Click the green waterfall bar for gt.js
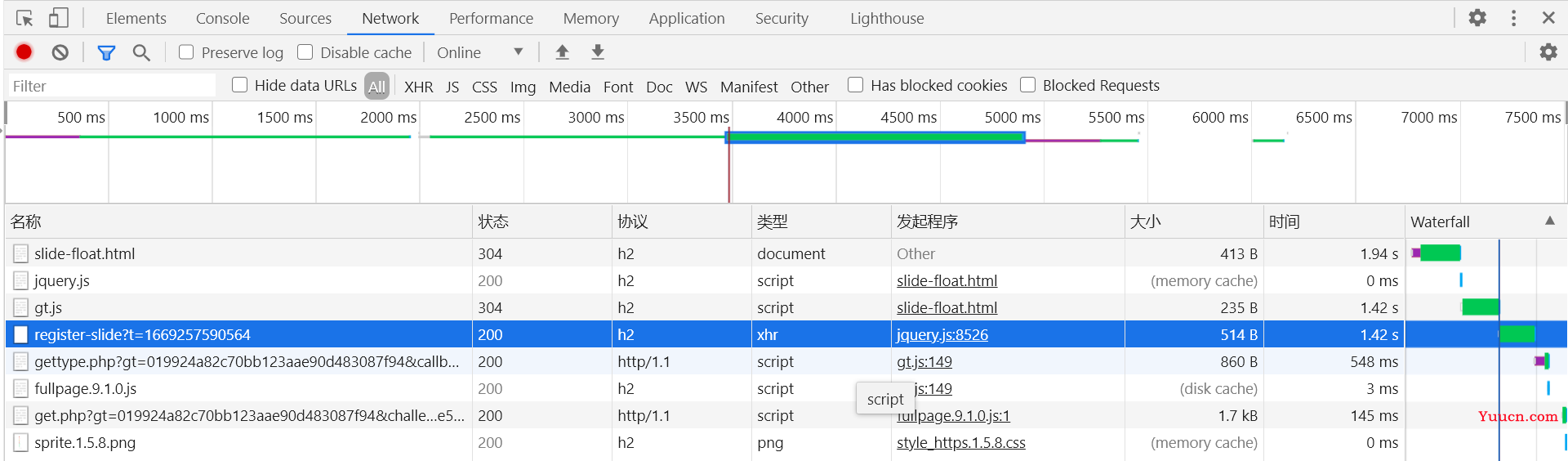 [1481, 307]
